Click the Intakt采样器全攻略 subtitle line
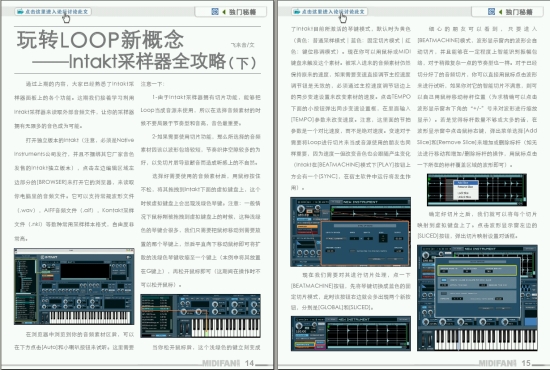The height and width of the screenshot is (370, 550). coord(145,61)
